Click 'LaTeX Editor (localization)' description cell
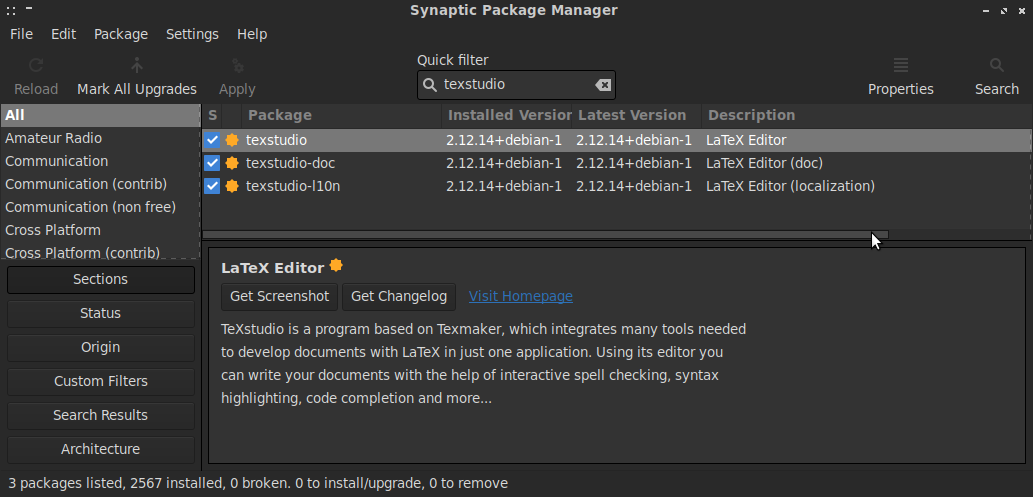The image size is (1033, 497). click(x=791, y=186)
